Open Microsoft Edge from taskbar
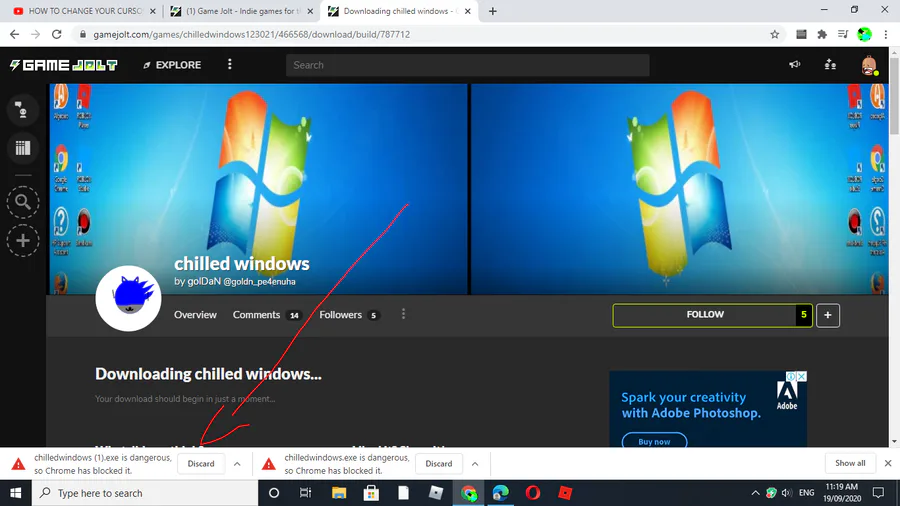 pyautogui.click(x=501, y=493)
